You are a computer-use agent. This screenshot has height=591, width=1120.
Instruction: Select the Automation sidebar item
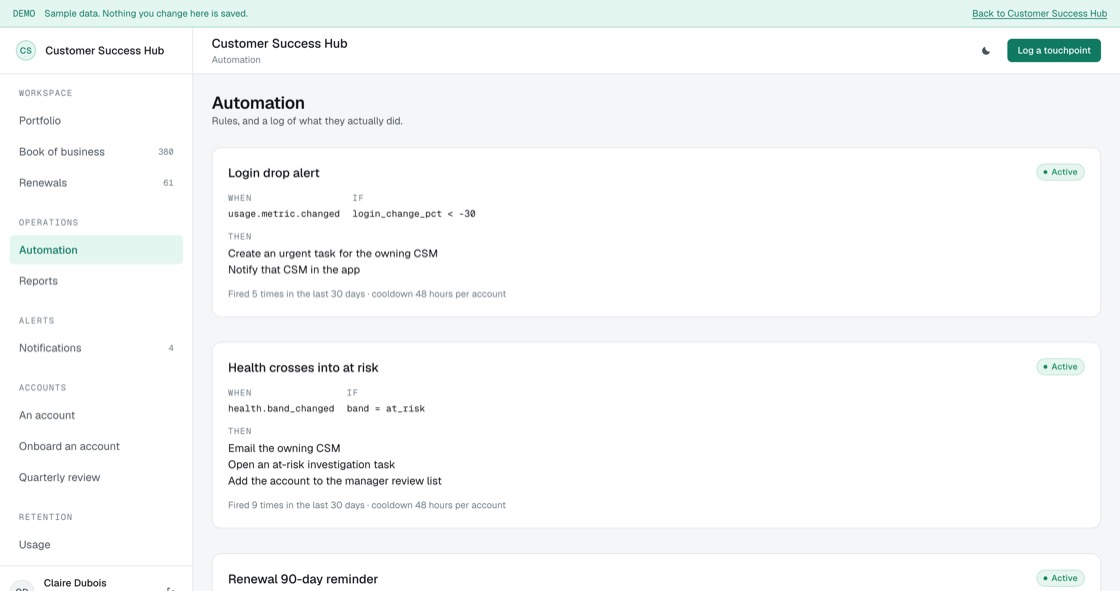[96, 250]
